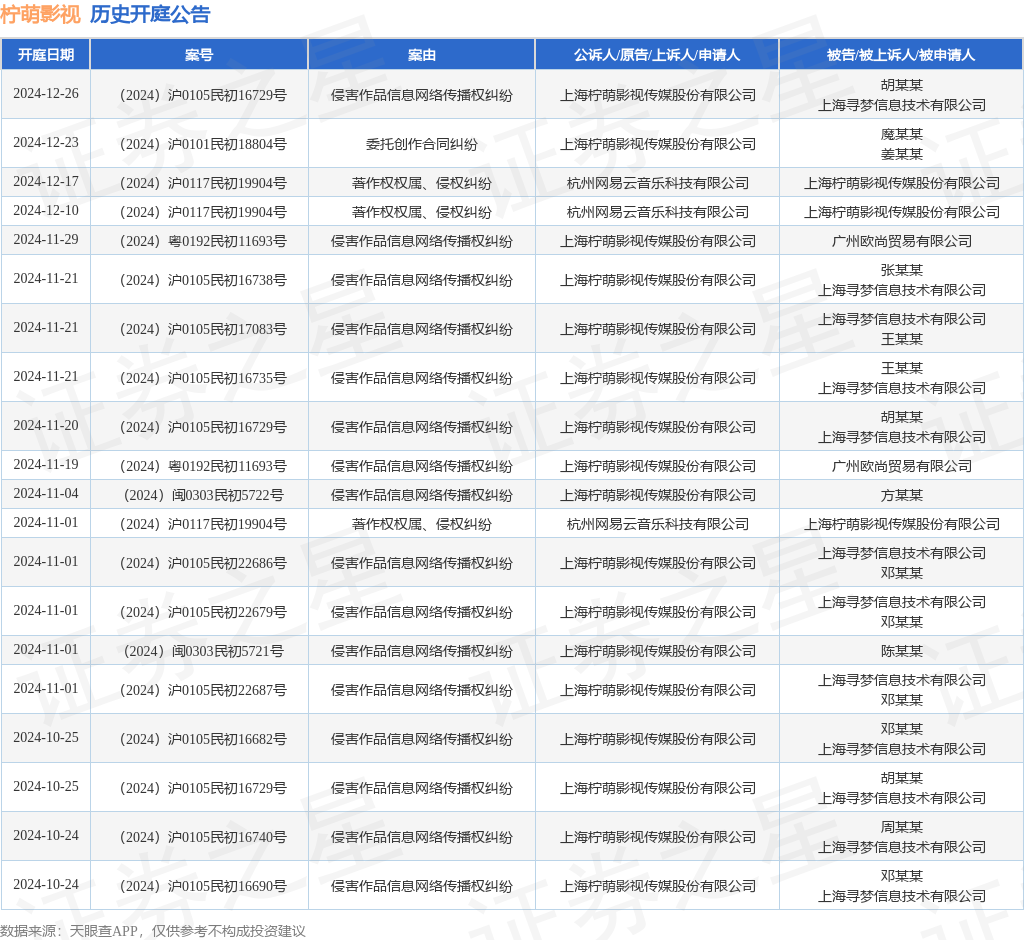Screen dimensions: 1024x940
Task: Click the date cell 2024-11-29
Action: [46, 239]
